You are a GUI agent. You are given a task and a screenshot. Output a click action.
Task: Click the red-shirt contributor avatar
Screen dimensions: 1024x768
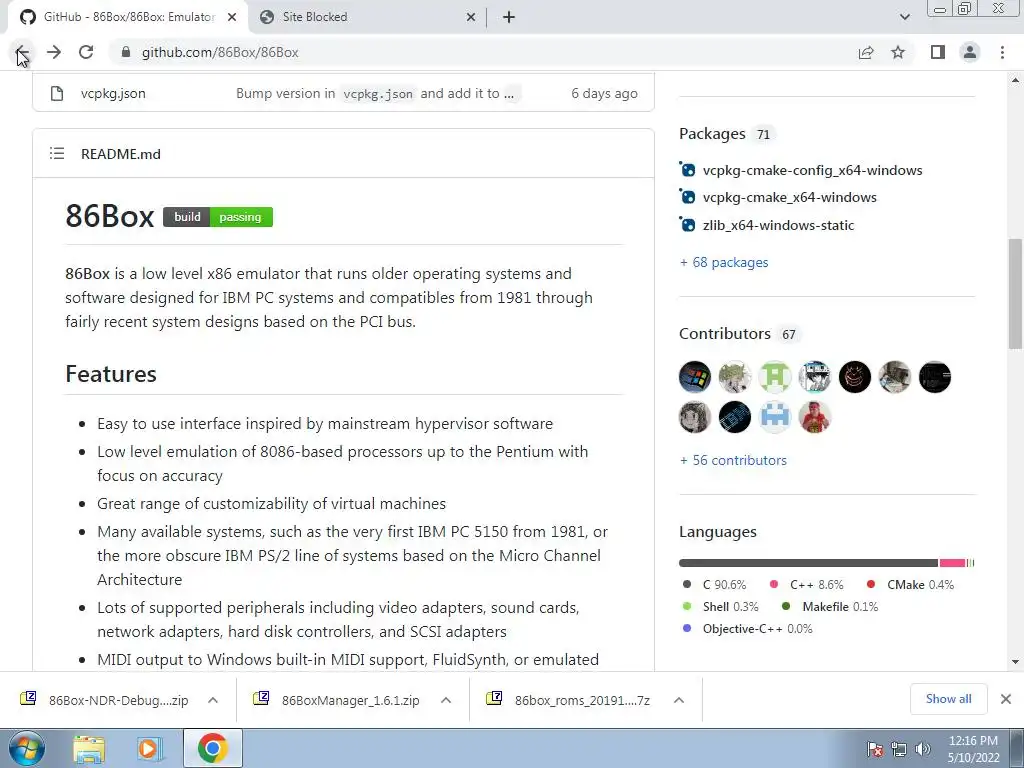click(x=814, y=417)
